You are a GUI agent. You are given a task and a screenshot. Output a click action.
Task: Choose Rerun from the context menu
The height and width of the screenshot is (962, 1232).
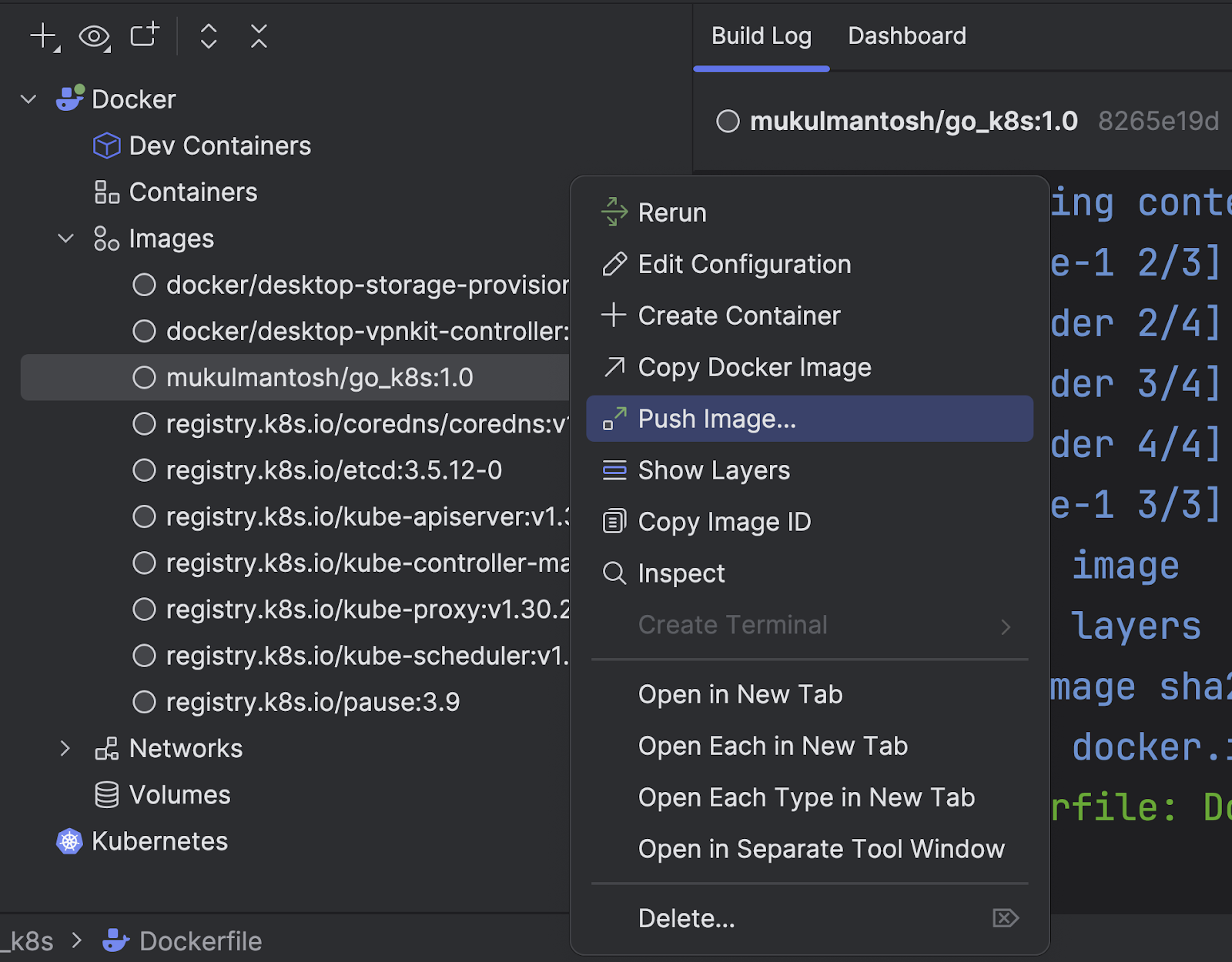pos(810,212)
